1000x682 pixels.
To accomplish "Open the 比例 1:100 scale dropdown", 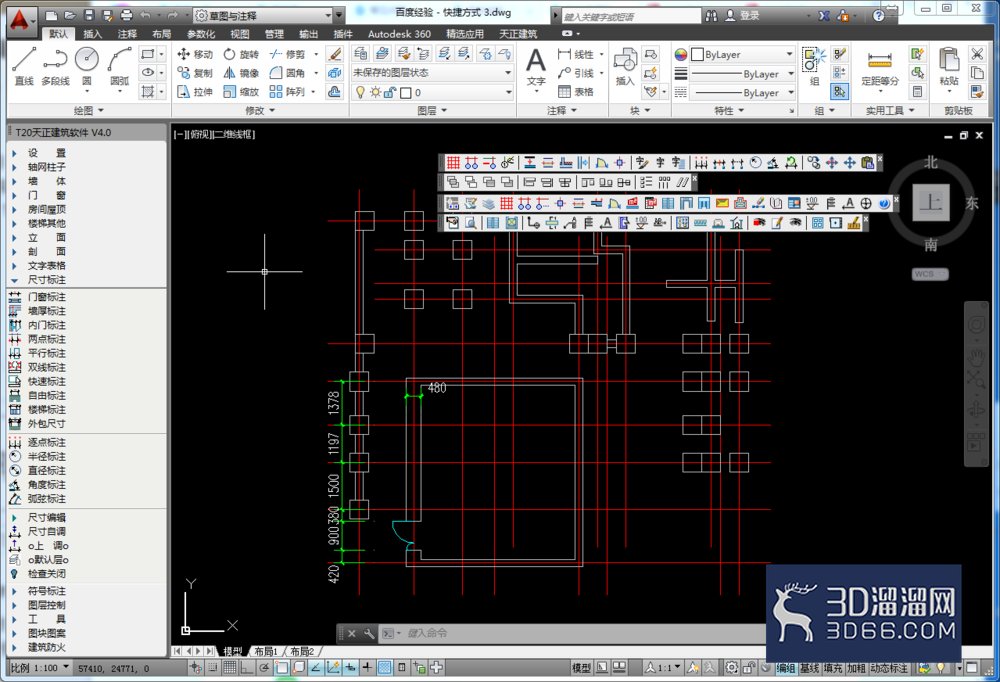I will pos(40,668).
